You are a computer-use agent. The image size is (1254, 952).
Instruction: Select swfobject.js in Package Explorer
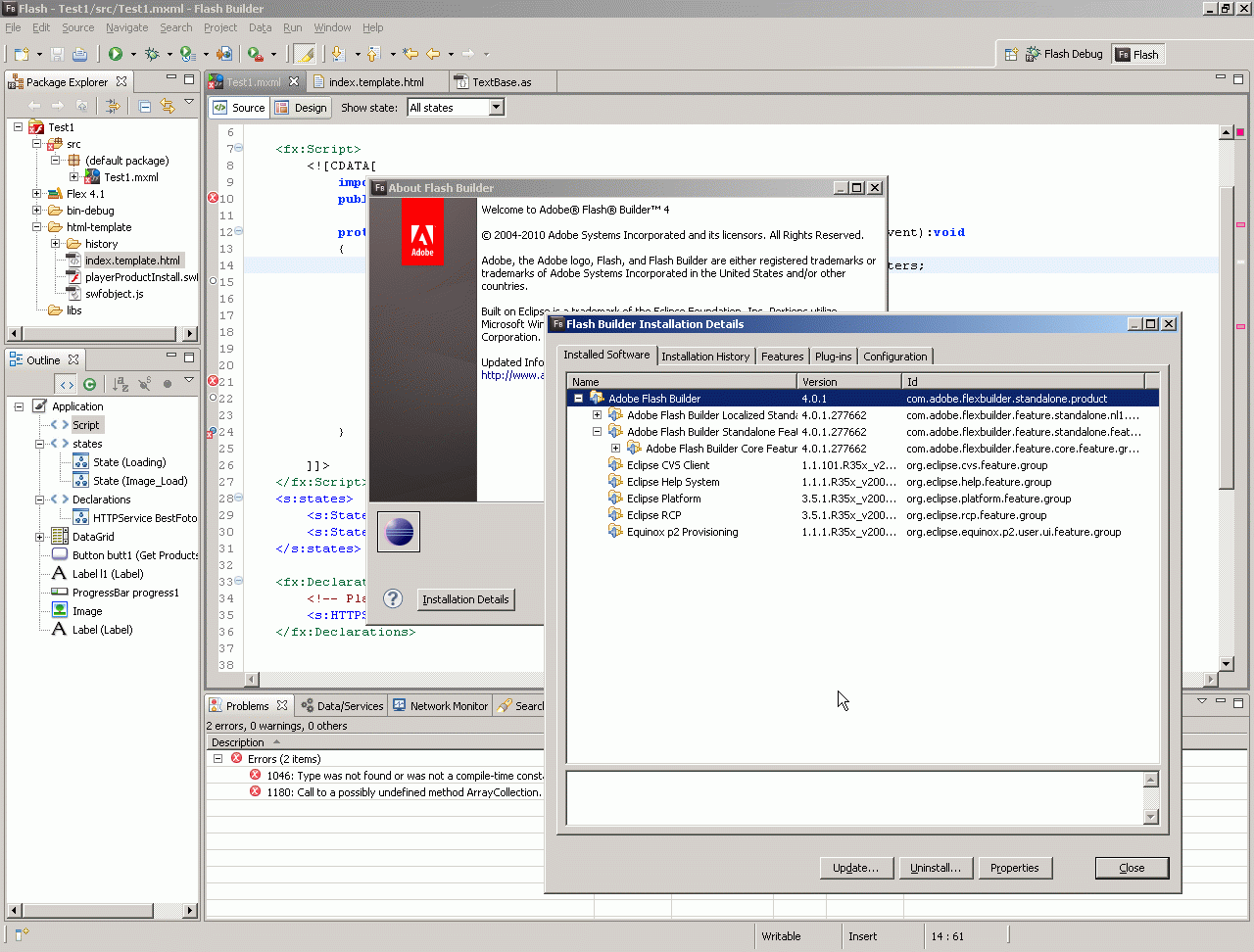coord(114,294)
